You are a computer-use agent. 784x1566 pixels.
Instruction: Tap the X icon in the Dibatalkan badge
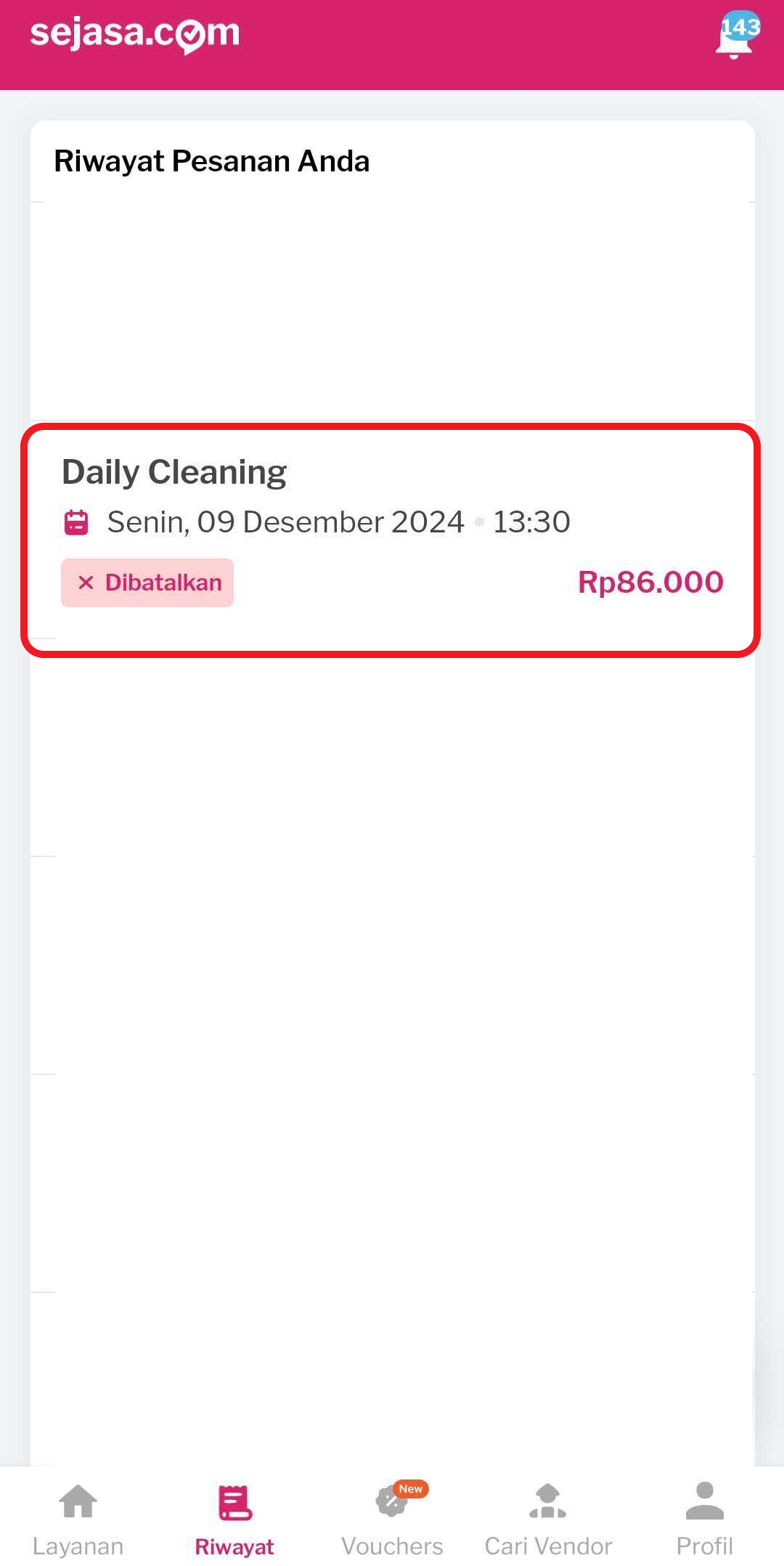(86, 583)
